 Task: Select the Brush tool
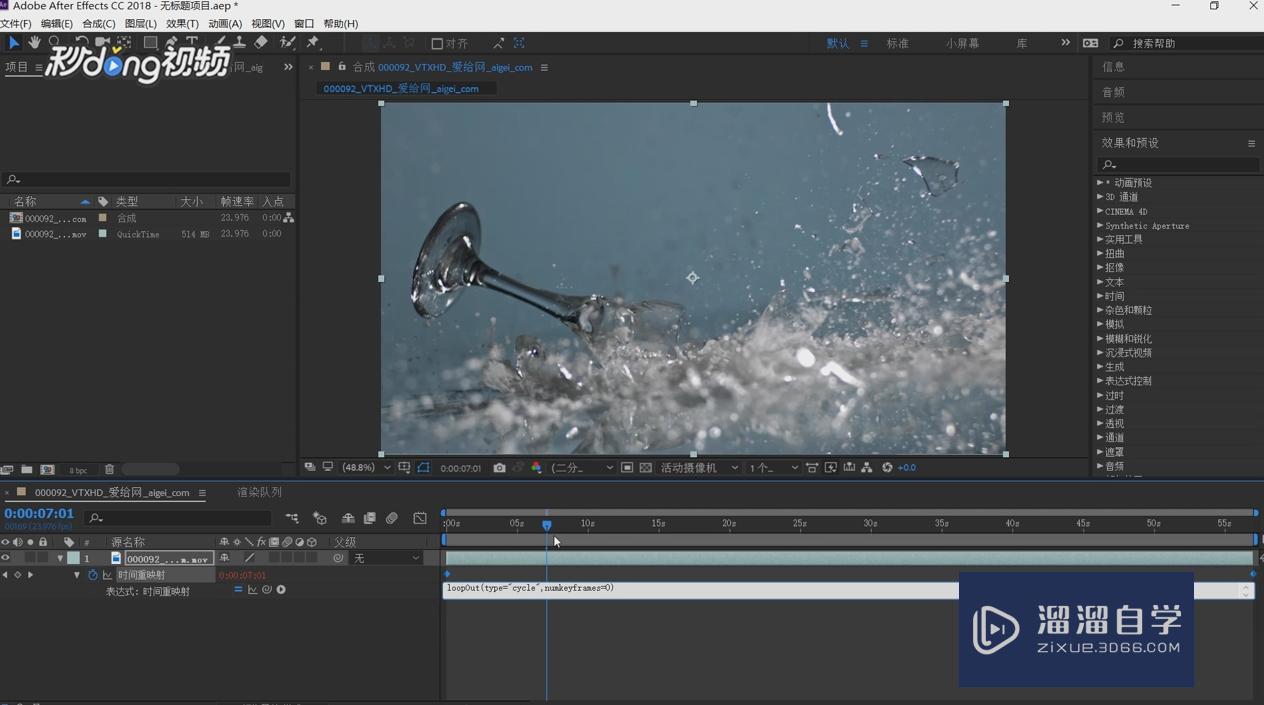tap(220, 43)
